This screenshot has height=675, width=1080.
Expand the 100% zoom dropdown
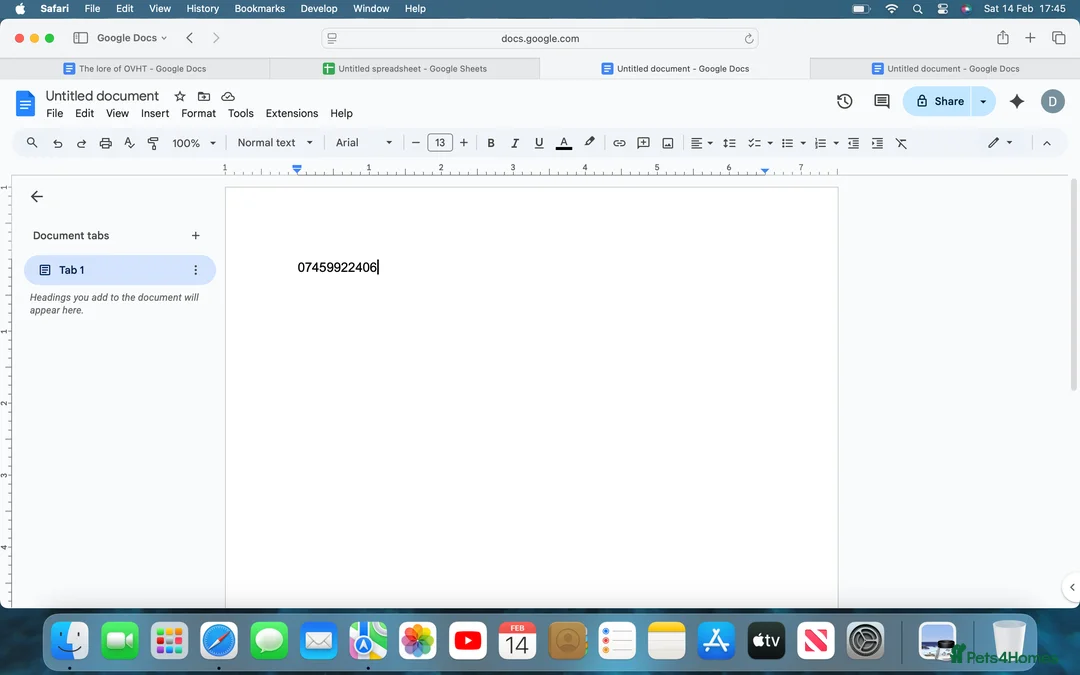[194, 143]
